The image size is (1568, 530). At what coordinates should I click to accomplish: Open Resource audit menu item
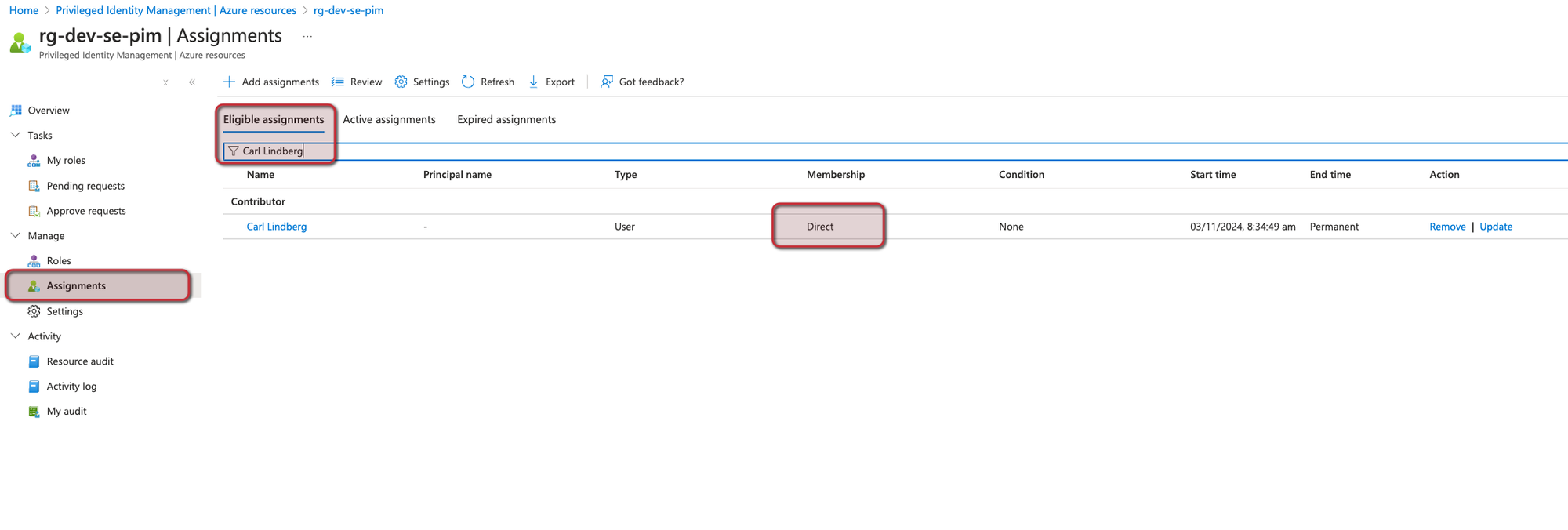(x=80, y=361)
